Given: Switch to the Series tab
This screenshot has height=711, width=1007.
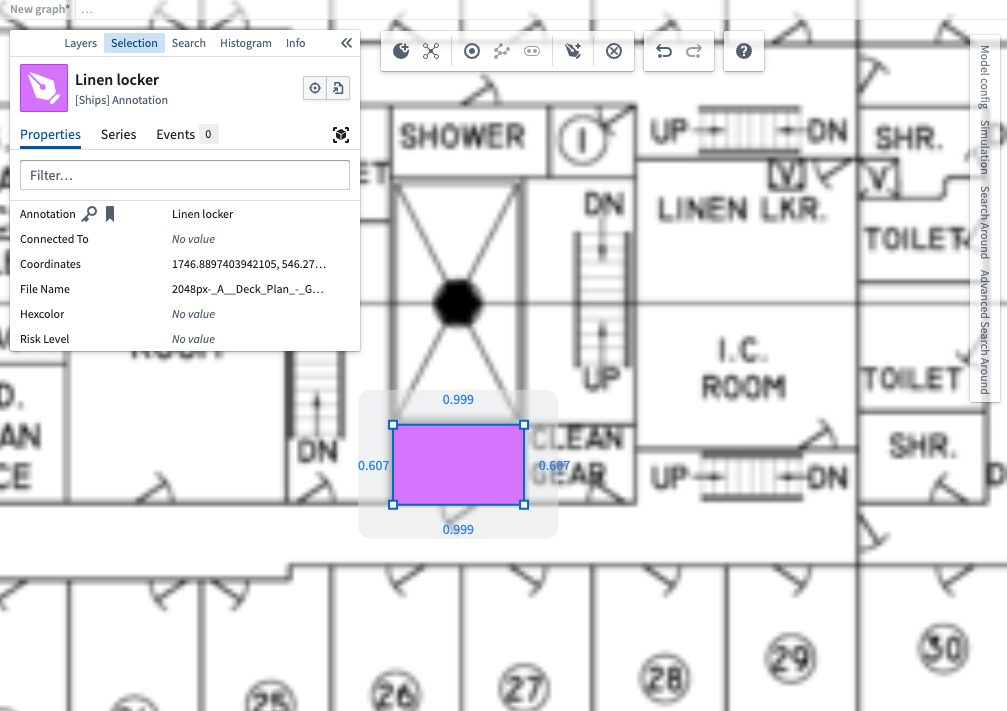Looking at the screenshot, I should pyautogui.click(x=118, y=135).
